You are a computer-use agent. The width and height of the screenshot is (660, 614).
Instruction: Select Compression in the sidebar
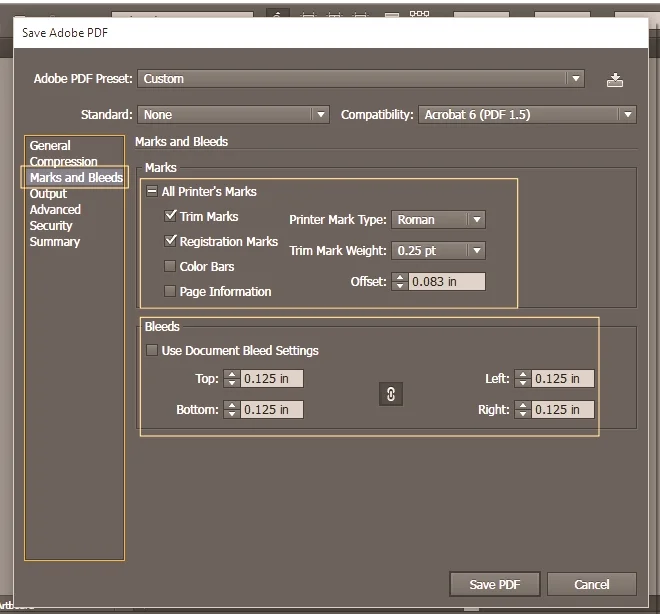63,162
